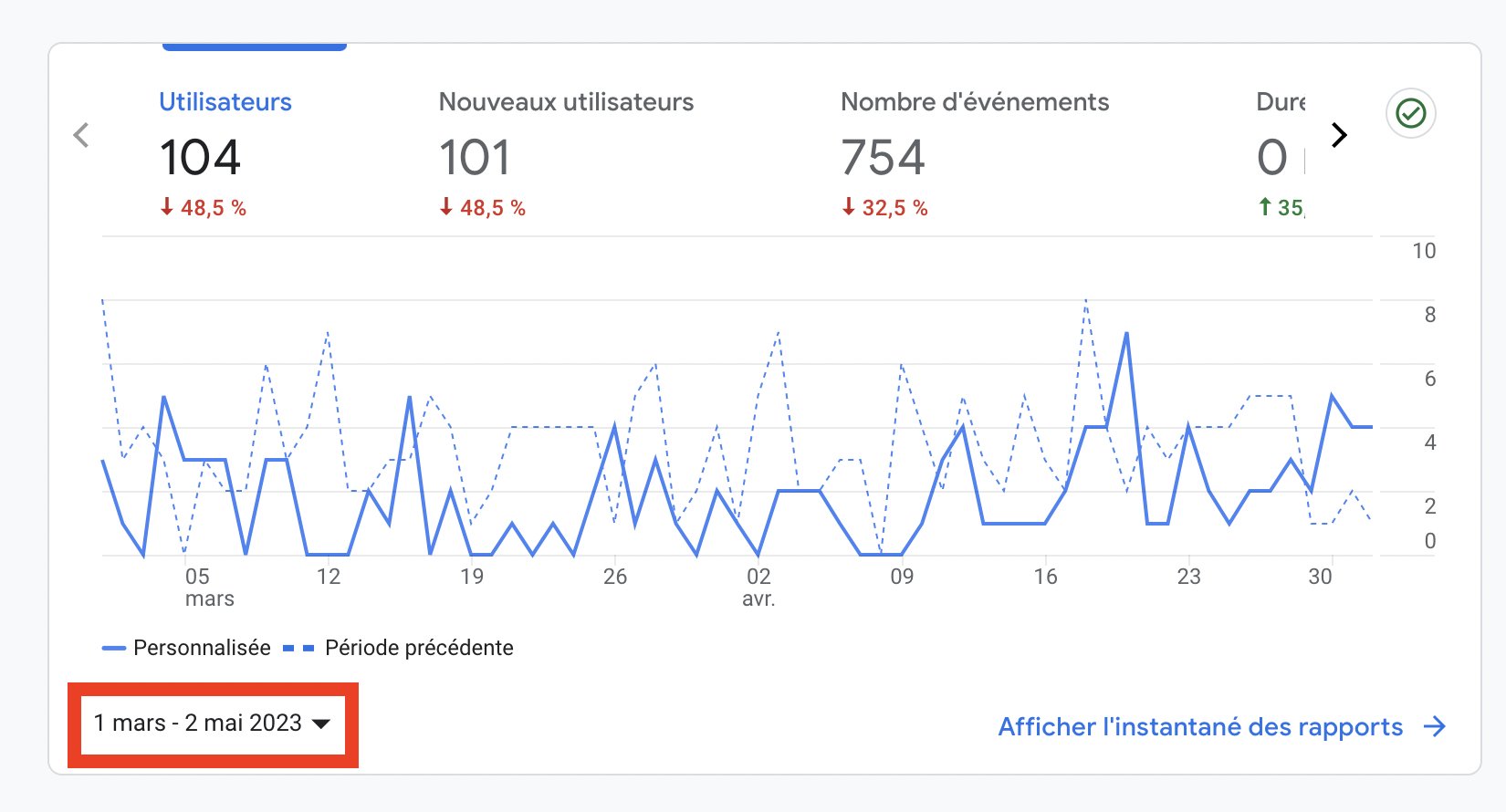Click the 30 date axis label

(x=1320, y=577)
